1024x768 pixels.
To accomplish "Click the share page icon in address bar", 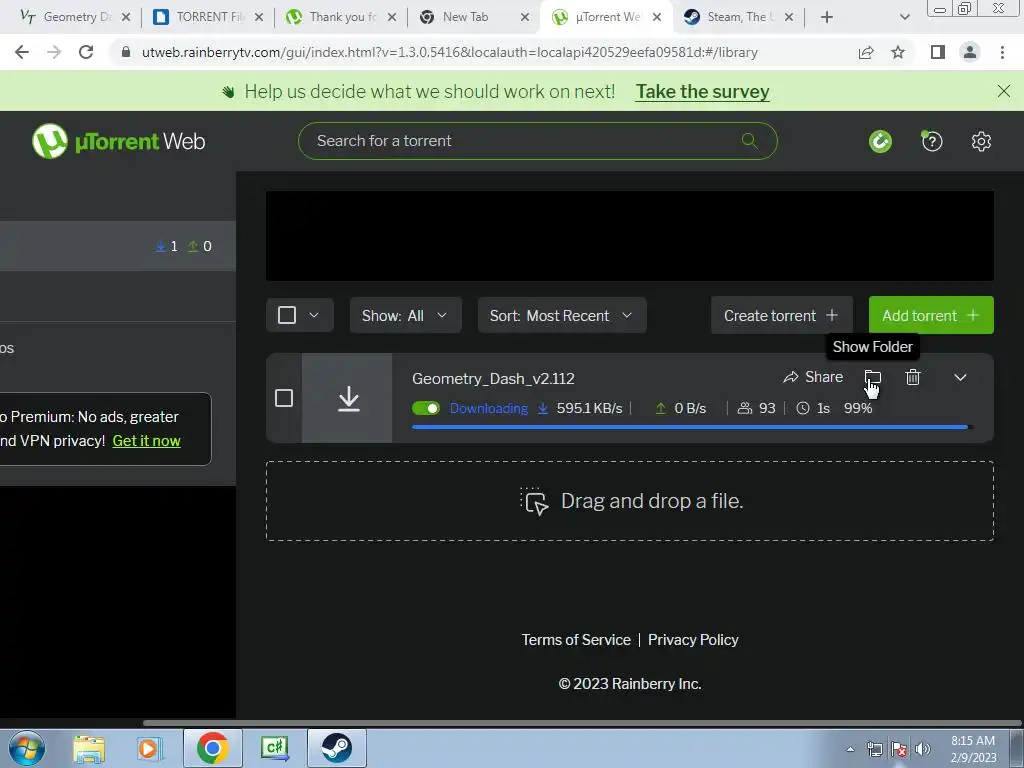I will [866, 52].
